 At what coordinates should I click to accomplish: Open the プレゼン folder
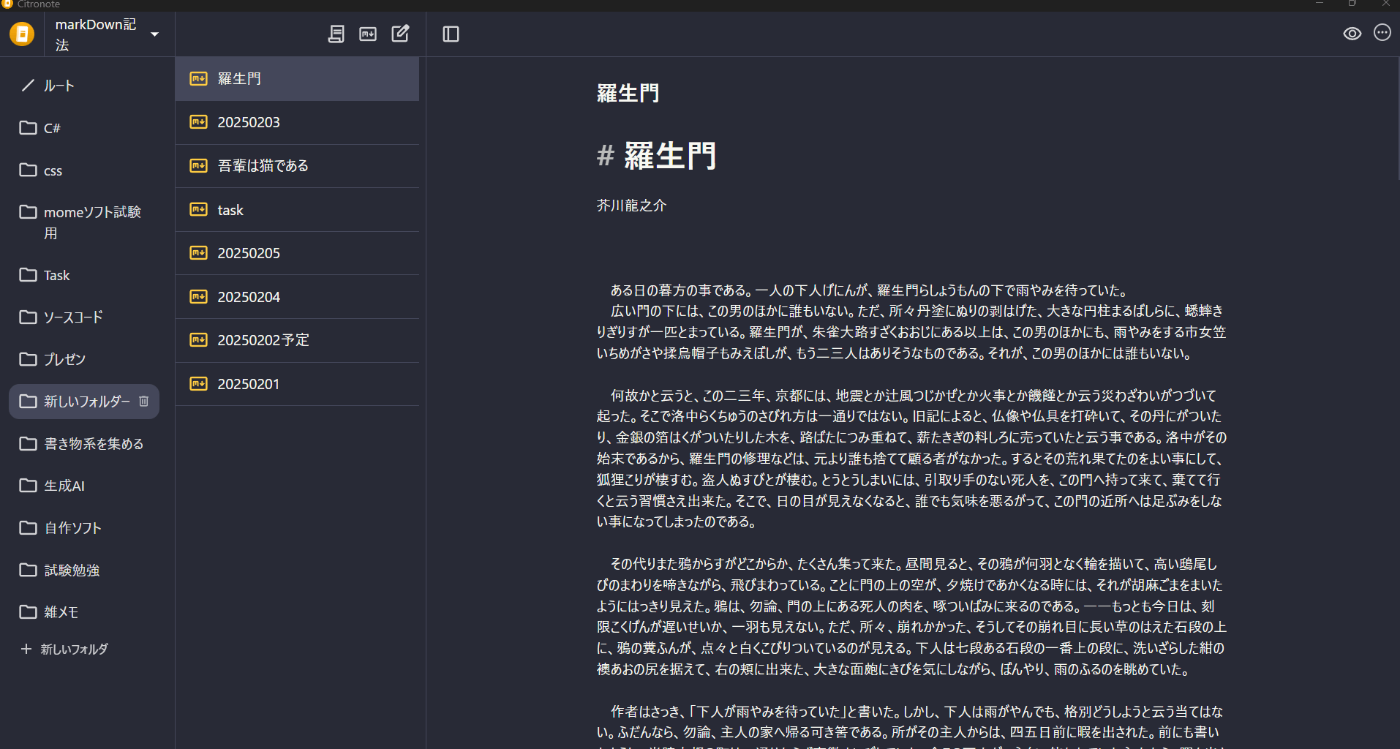[x=84, y=359]
